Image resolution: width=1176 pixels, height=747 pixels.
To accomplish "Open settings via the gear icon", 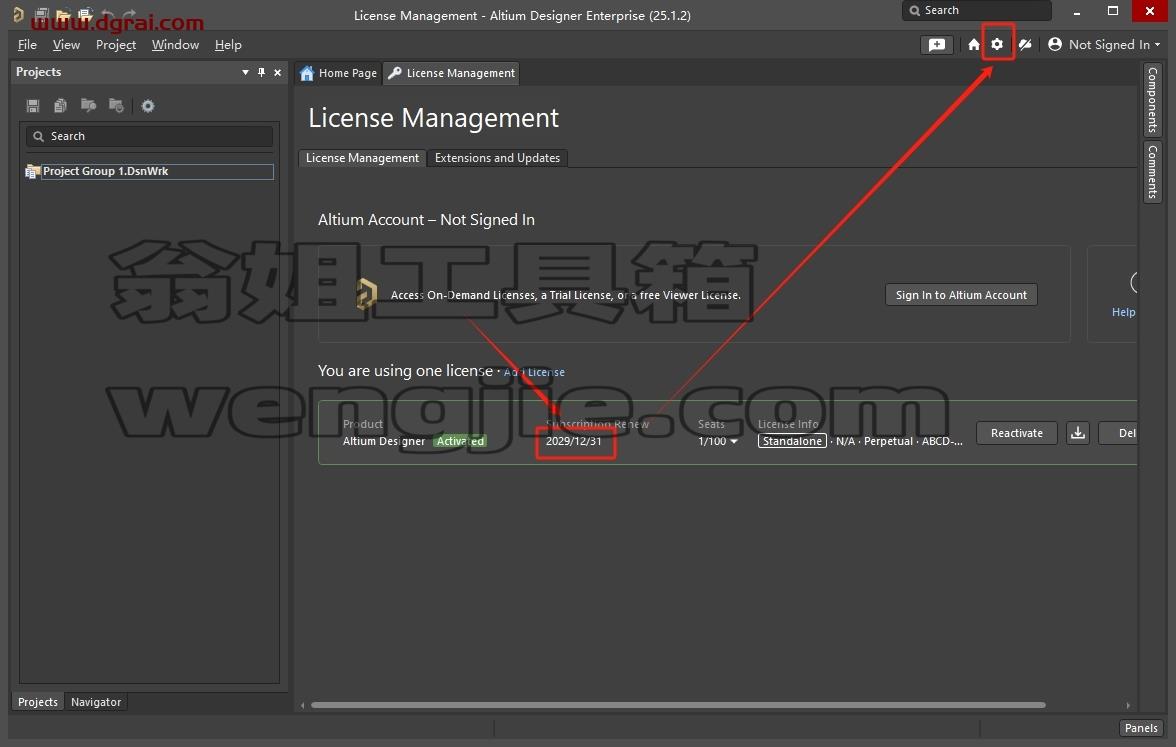I will point(997,44).
